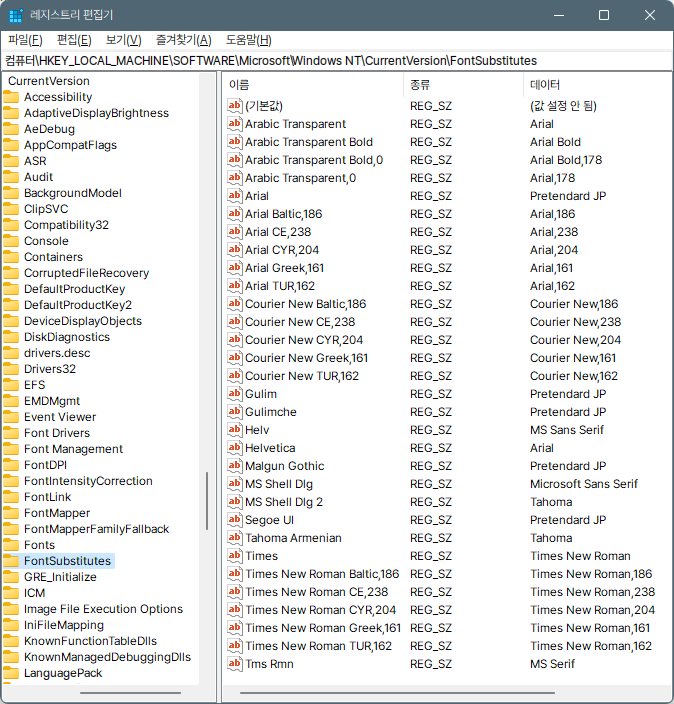The image size is (674, 704).
Task: Select the BackgroundModel key
Action: [73, 193]
